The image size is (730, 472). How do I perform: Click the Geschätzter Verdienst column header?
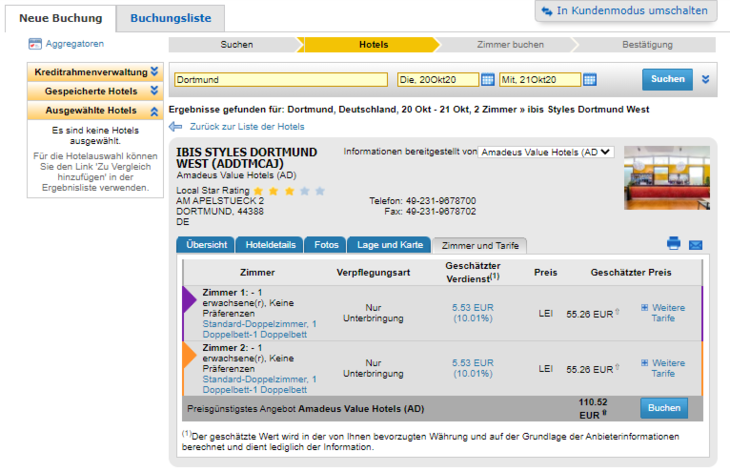(473, 272)
